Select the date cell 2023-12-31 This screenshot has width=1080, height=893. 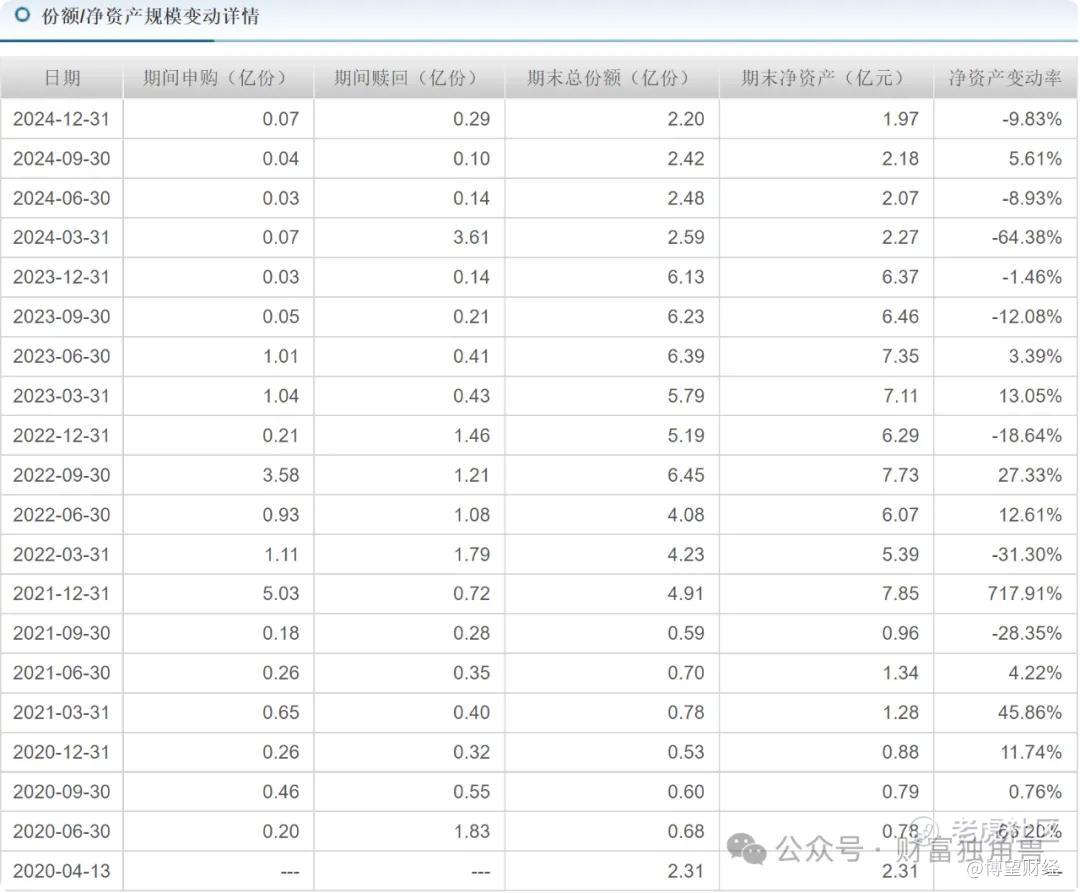61,277
